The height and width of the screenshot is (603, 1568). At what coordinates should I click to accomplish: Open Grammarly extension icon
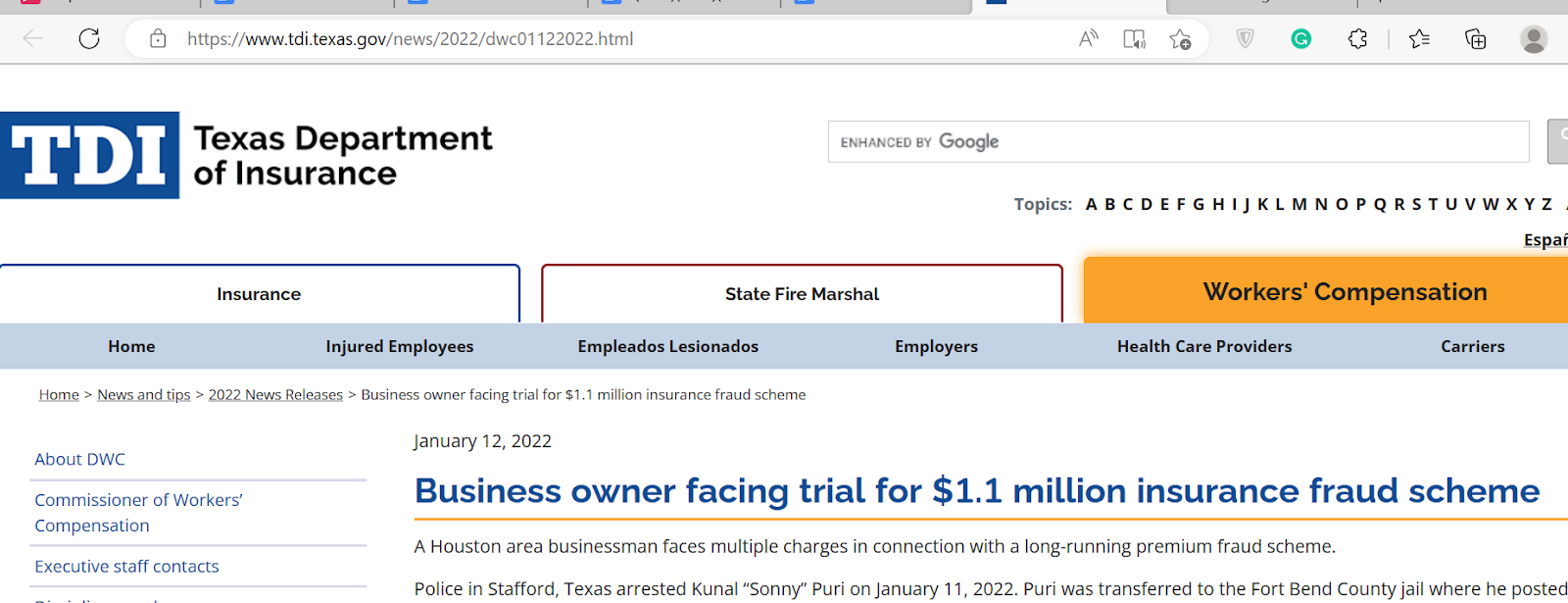1301,39
